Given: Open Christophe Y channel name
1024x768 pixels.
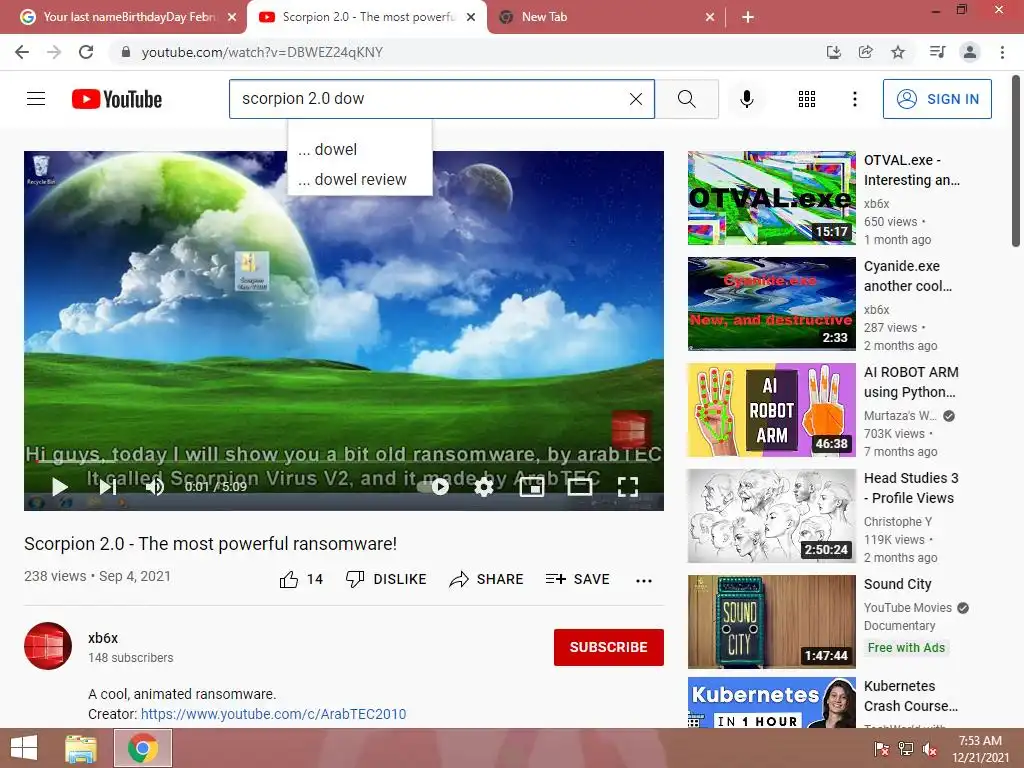Looking at the screenshot, I should 897,521.
